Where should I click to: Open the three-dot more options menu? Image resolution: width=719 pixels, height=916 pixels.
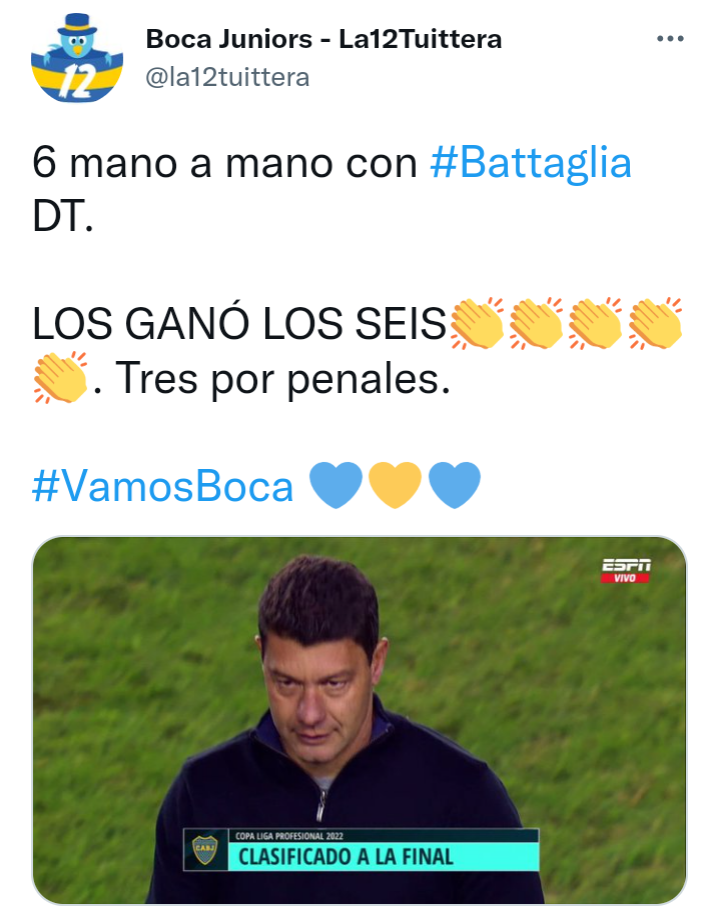click(670, 39)
